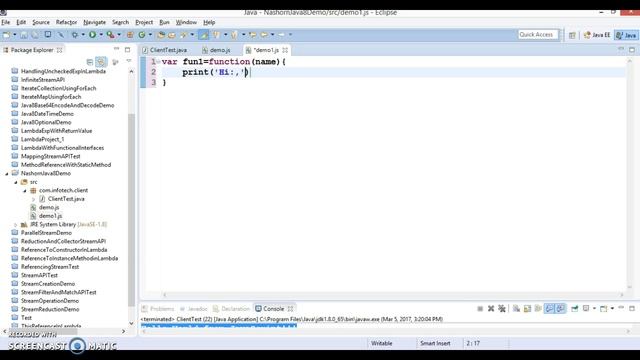Toggle Link with Editor in Package Explorer
The width and height of the screenshot is (640, 360).
click(101, 62)
